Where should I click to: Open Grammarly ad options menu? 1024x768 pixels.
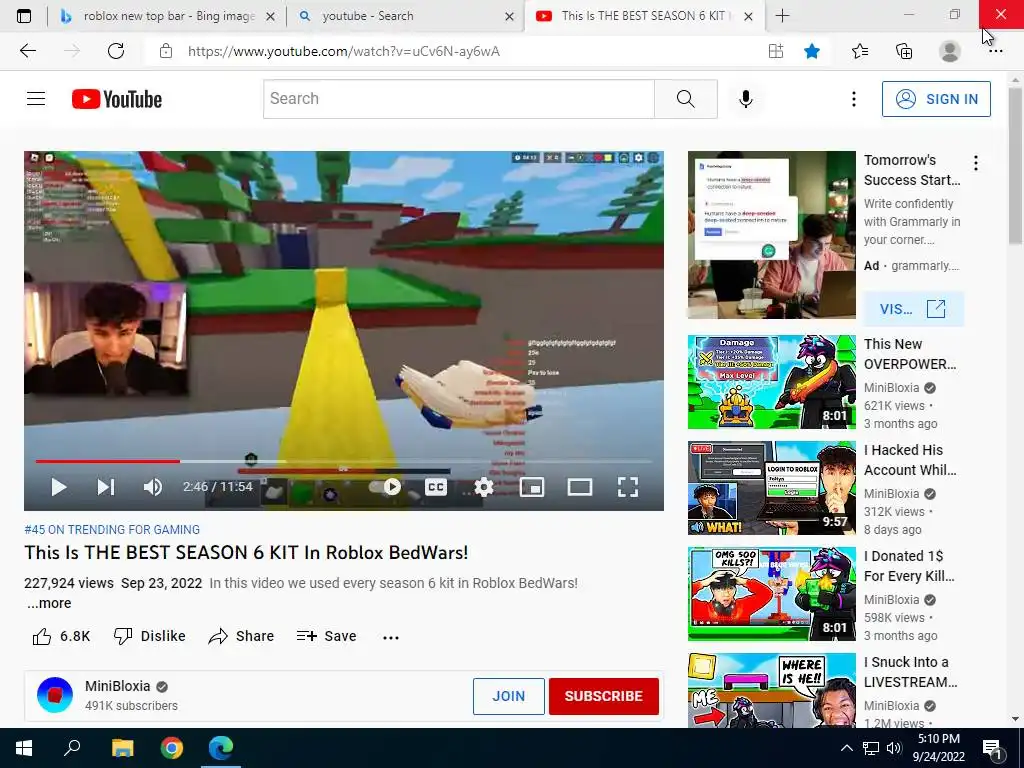tap(976, 163)
